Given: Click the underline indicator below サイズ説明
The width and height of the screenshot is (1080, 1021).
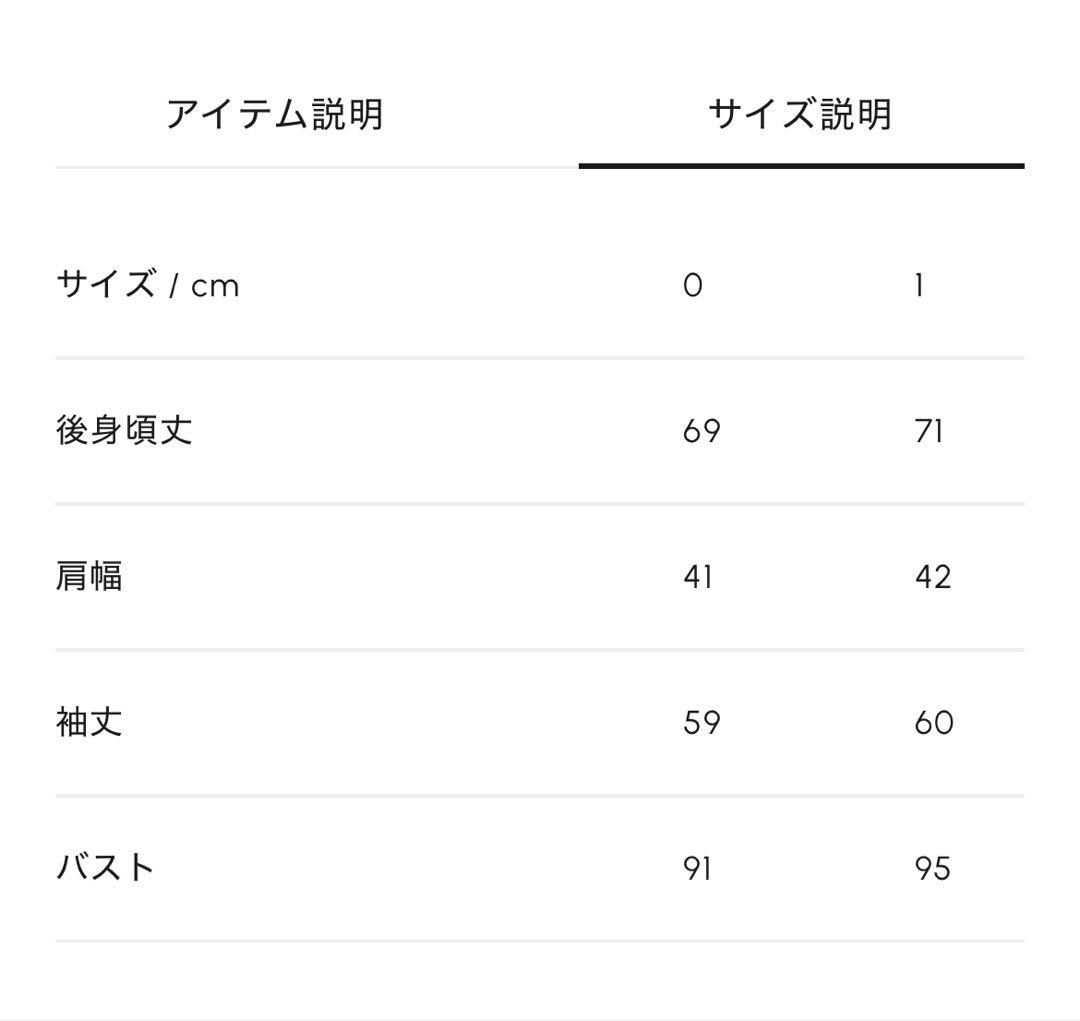Looking at the screenshot, I should click(x=801, y=165).
